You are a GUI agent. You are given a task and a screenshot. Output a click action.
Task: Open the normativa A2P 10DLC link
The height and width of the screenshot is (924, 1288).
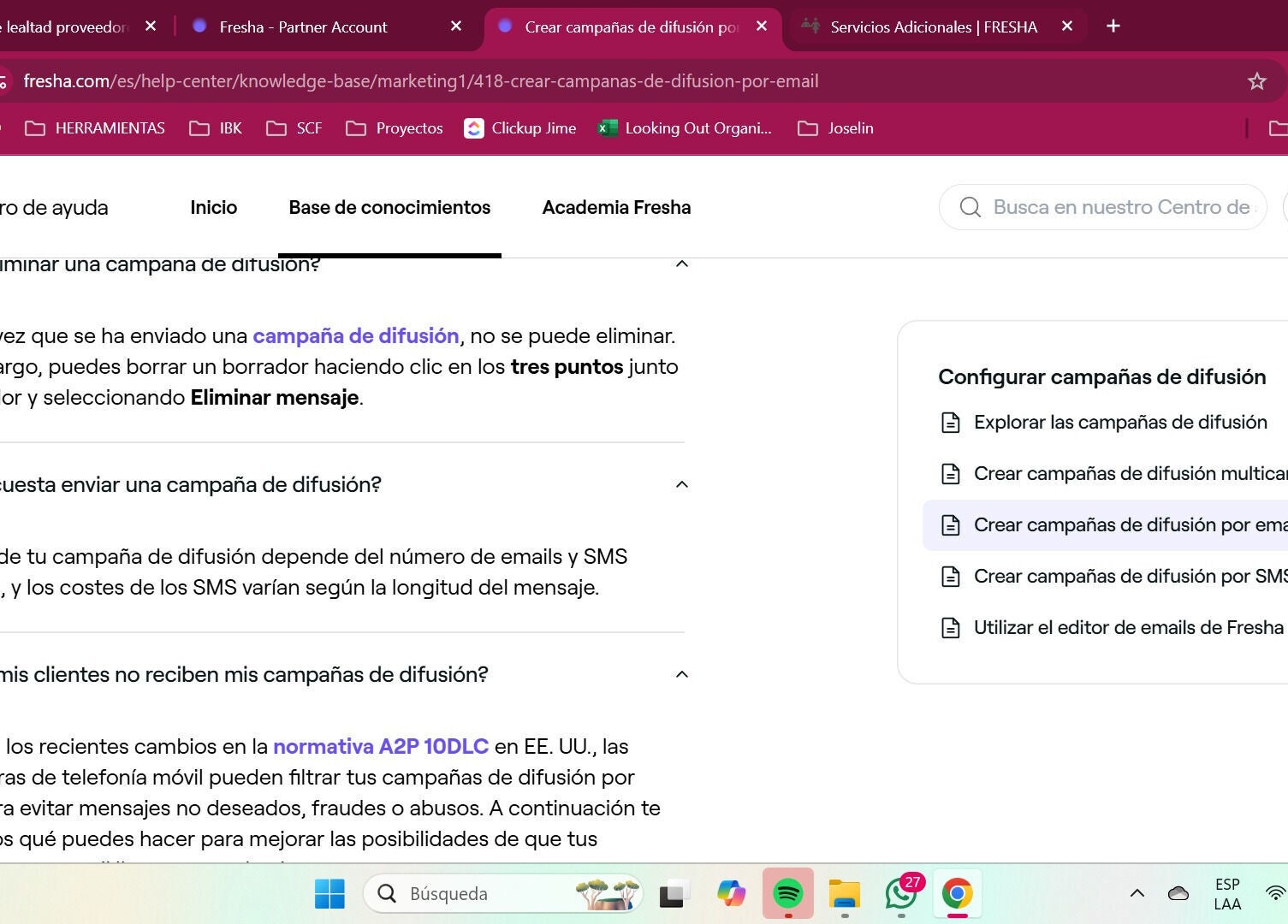point(381,747)
